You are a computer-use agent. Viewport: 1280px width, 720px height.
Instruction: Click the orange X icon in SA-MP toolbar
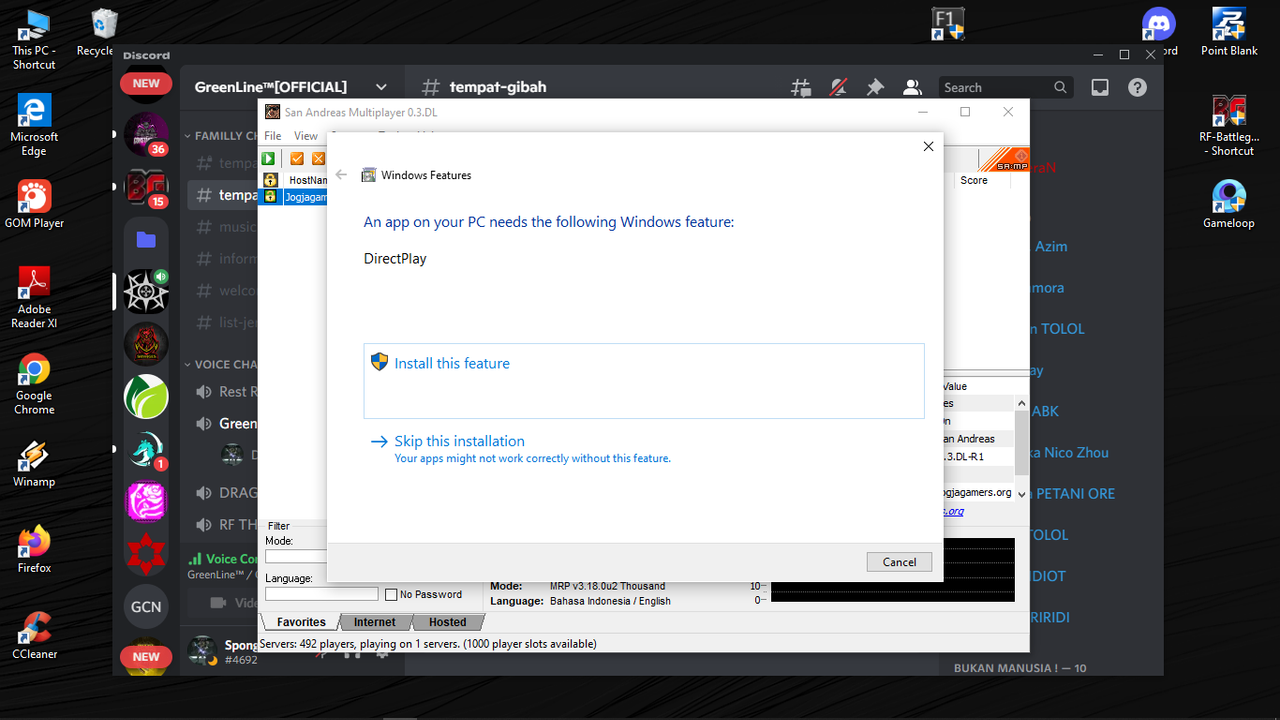[x=318, y=158]
